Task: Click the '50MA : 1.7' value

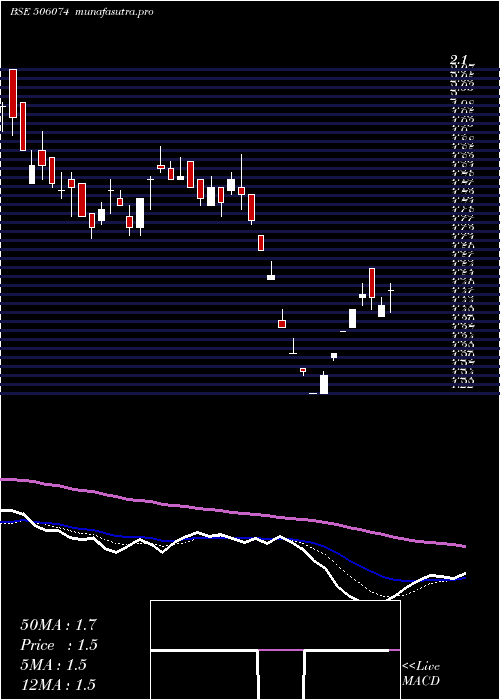Action: [58, 624]
